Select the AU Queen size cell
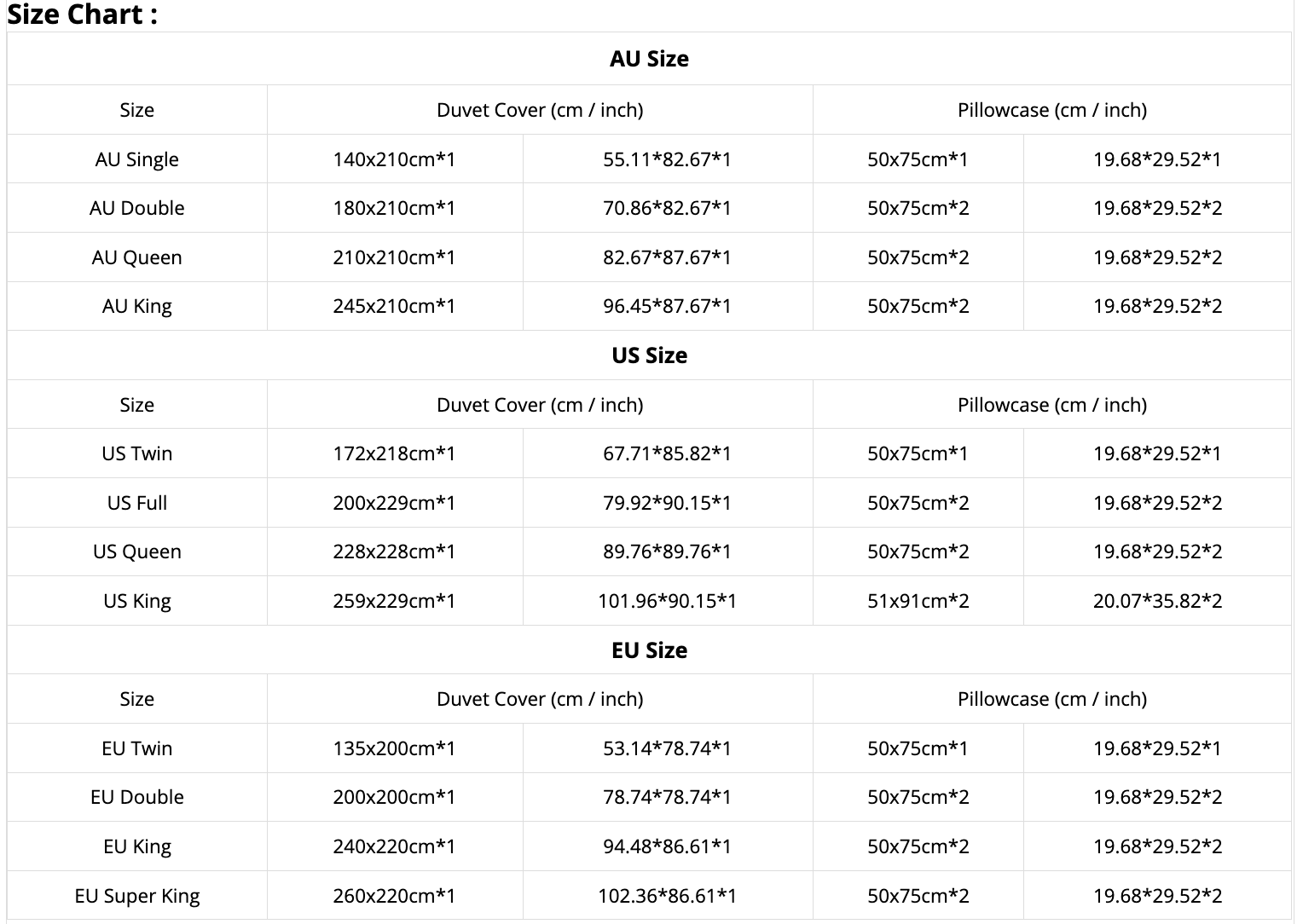This screenshot has width=1303, height=924. (136, 257)
